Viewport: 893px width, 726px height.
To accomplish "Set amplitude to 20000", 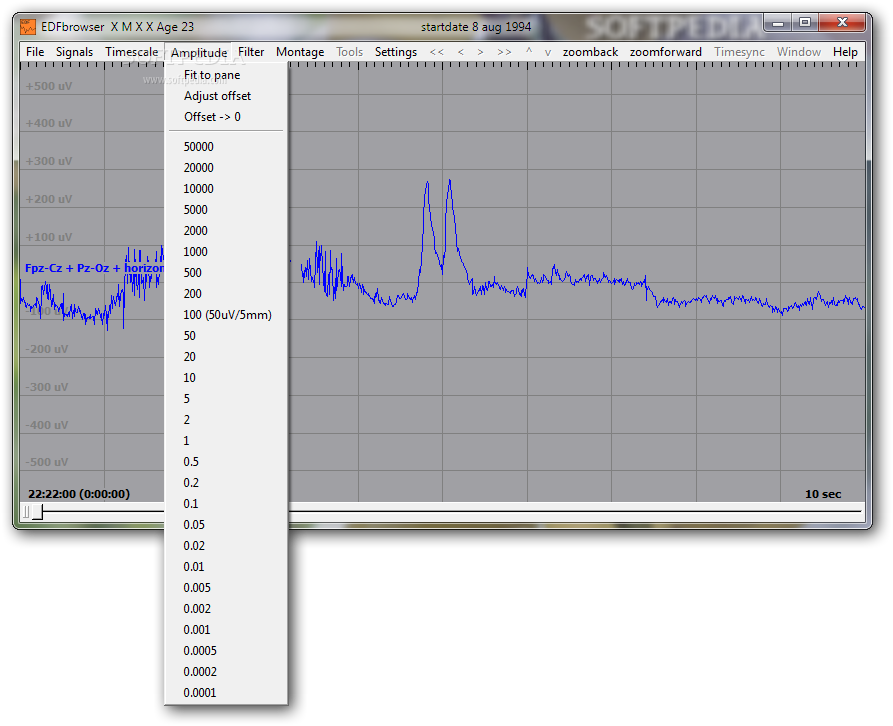I will pos(226,168).
